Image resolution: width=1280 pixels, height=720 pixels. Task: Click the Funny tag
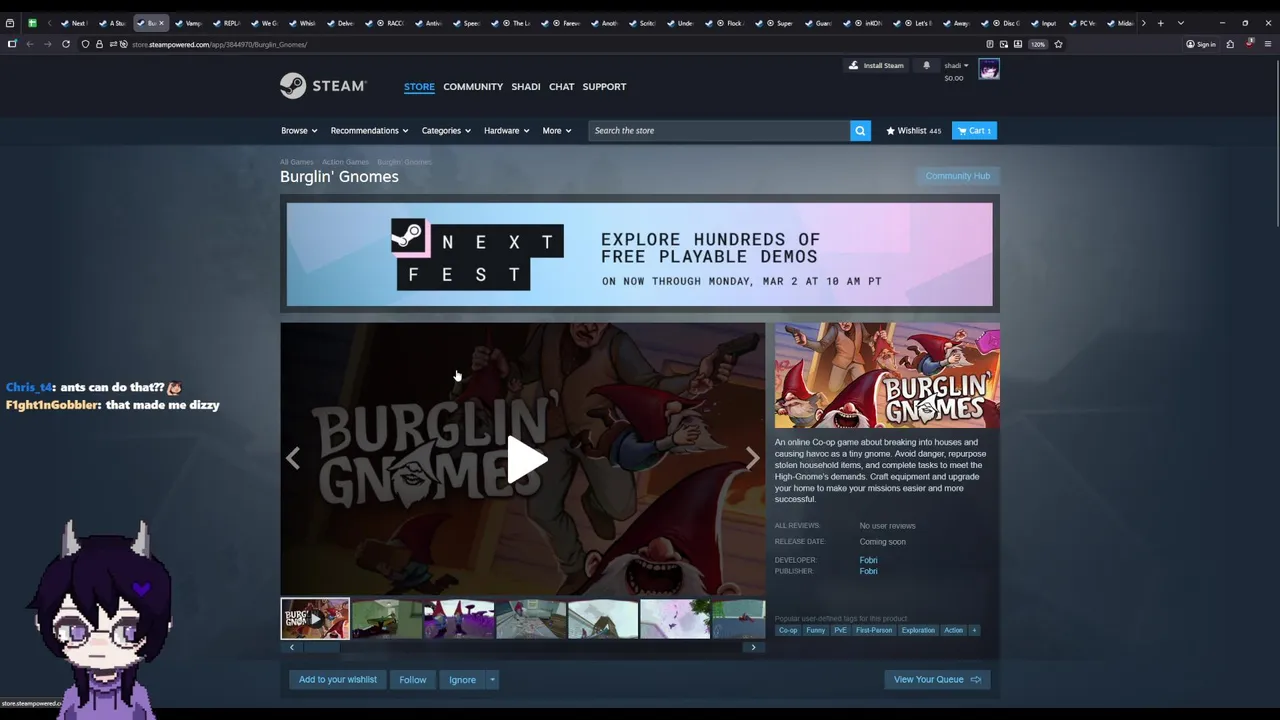click(816, 630)
